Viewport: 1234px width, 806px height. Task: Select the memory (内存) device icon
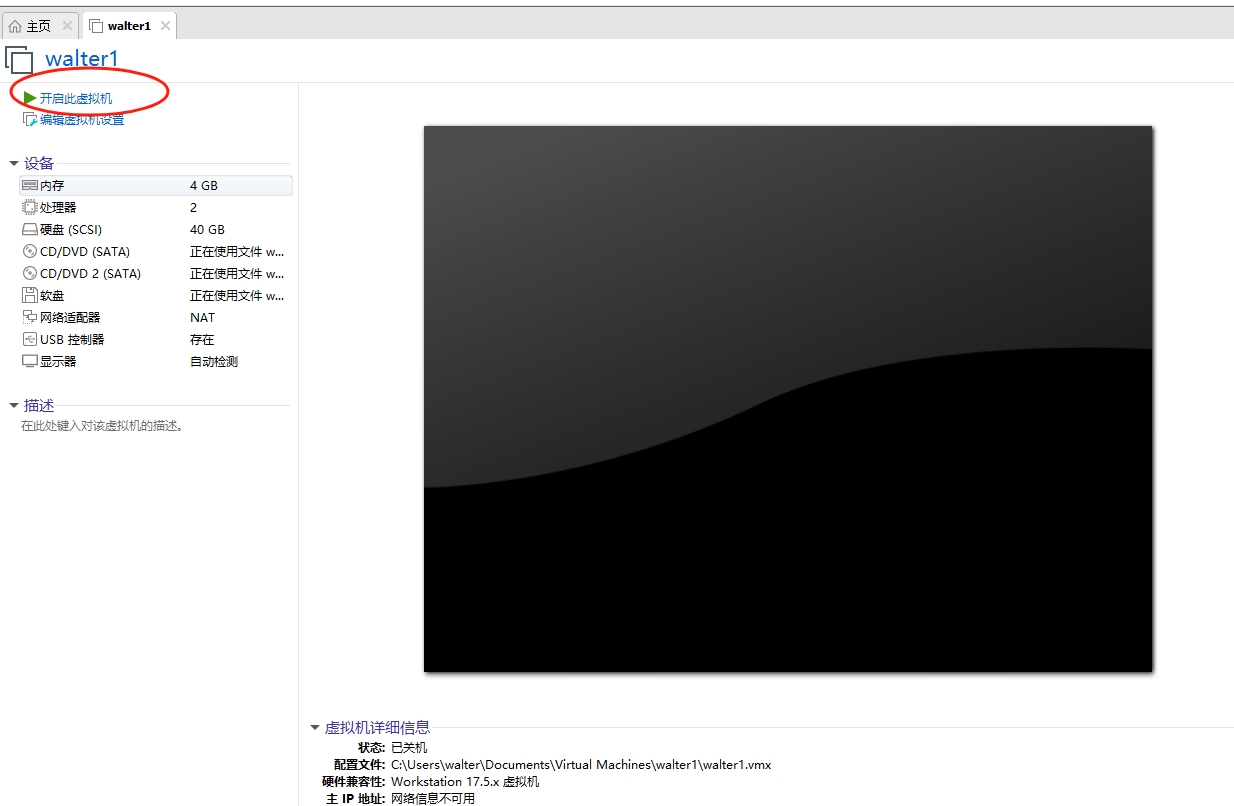point(30,186)
